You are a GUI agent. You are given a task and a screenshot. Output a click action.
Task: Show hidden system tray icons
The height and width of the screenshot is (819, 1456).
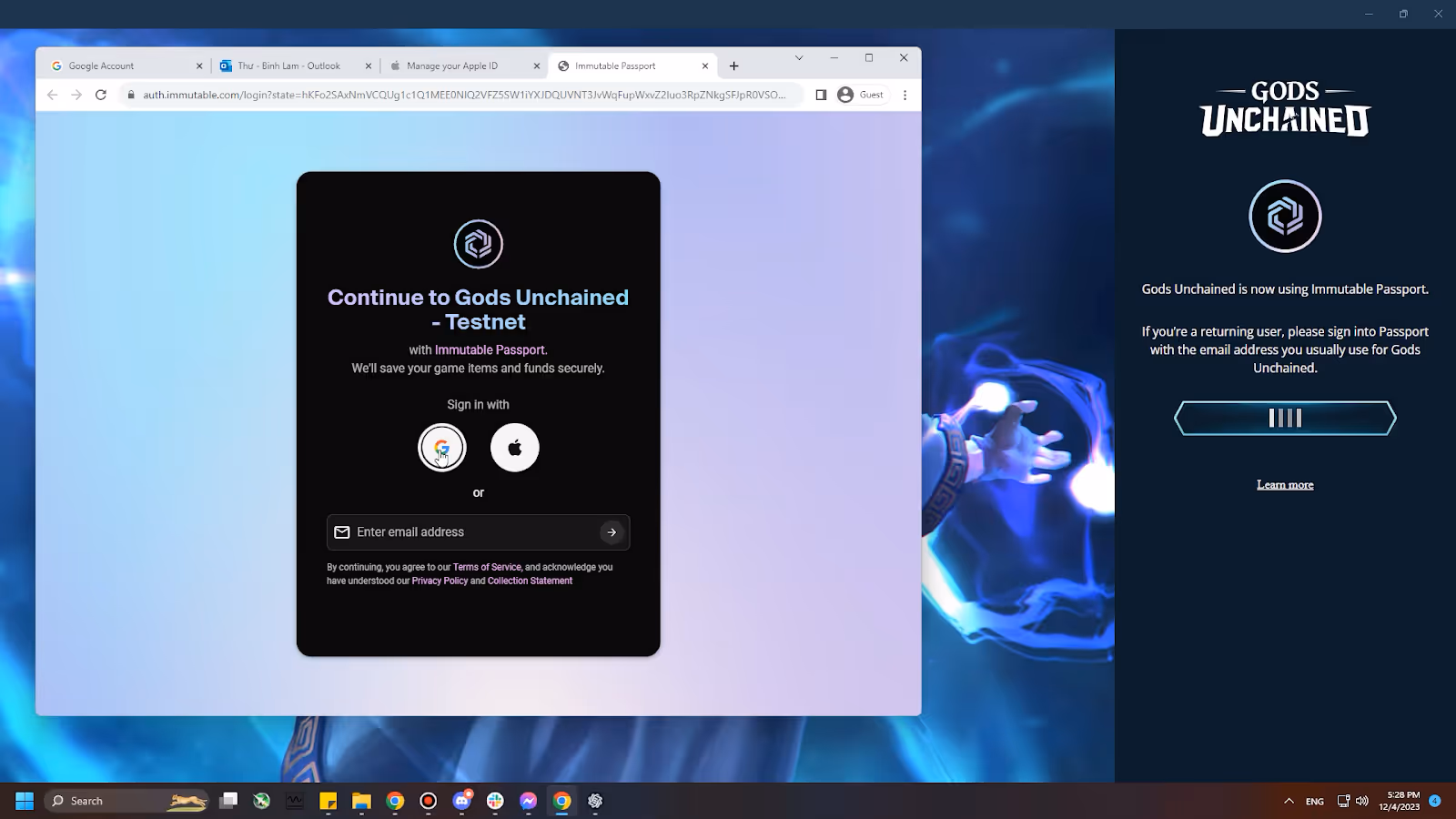[1289, 801]
